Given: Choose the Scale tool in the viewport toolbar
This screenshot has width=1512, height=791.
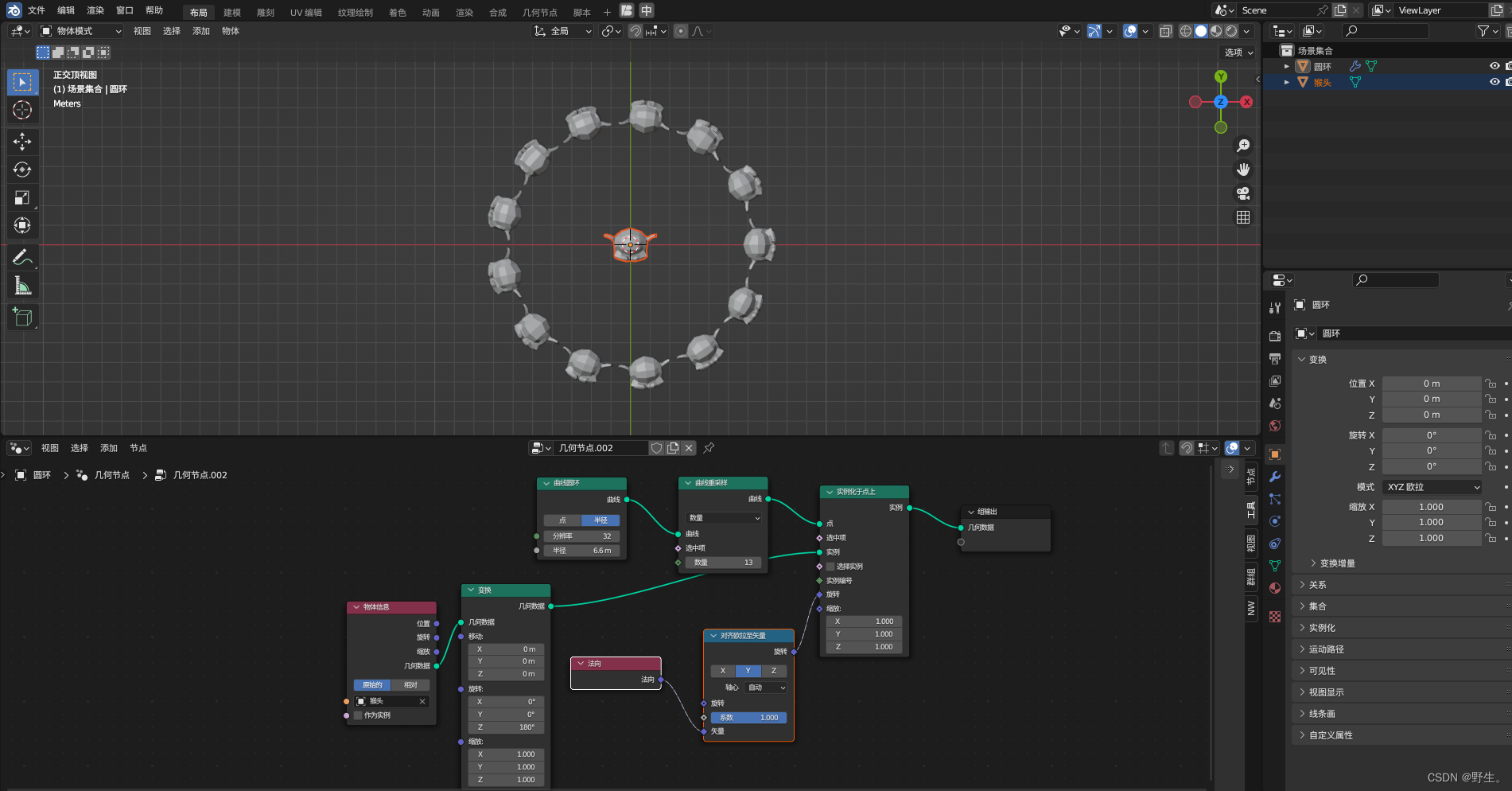Looking at the screenshot, I should pos(22,197).
